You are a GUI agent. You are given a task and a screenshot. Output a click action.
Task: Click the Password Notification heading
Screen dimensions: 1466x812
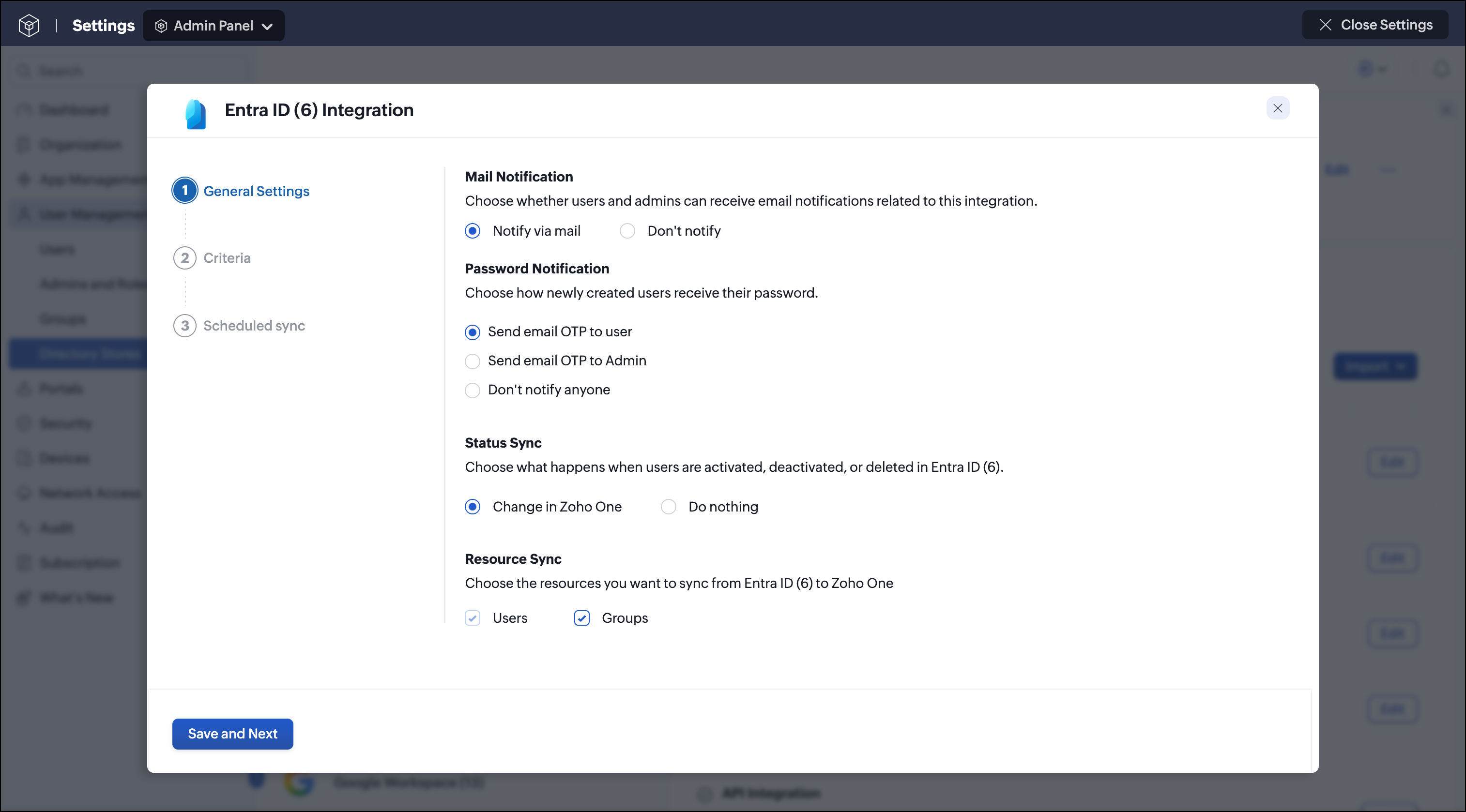(x=537, y=269)
